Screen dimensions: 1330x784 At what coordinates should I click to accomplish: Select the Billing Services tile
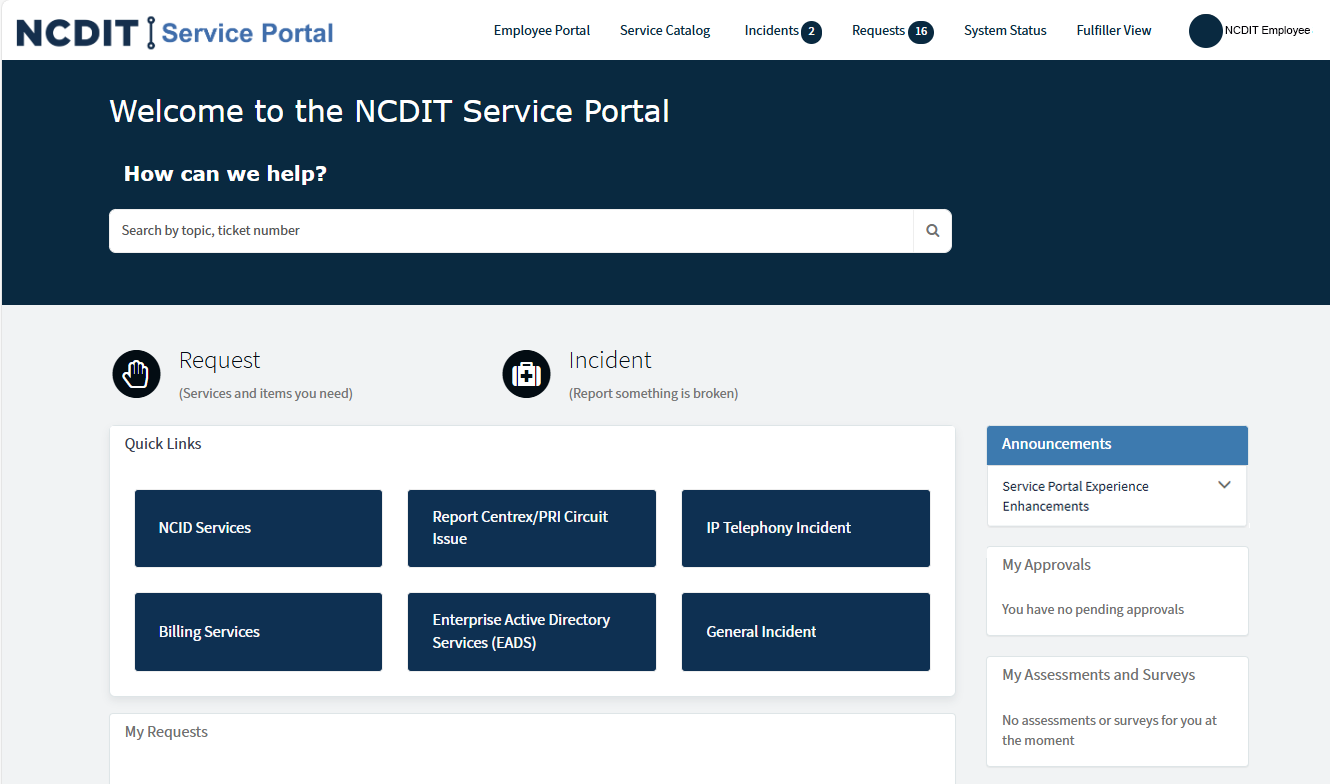tap(258, 632)
